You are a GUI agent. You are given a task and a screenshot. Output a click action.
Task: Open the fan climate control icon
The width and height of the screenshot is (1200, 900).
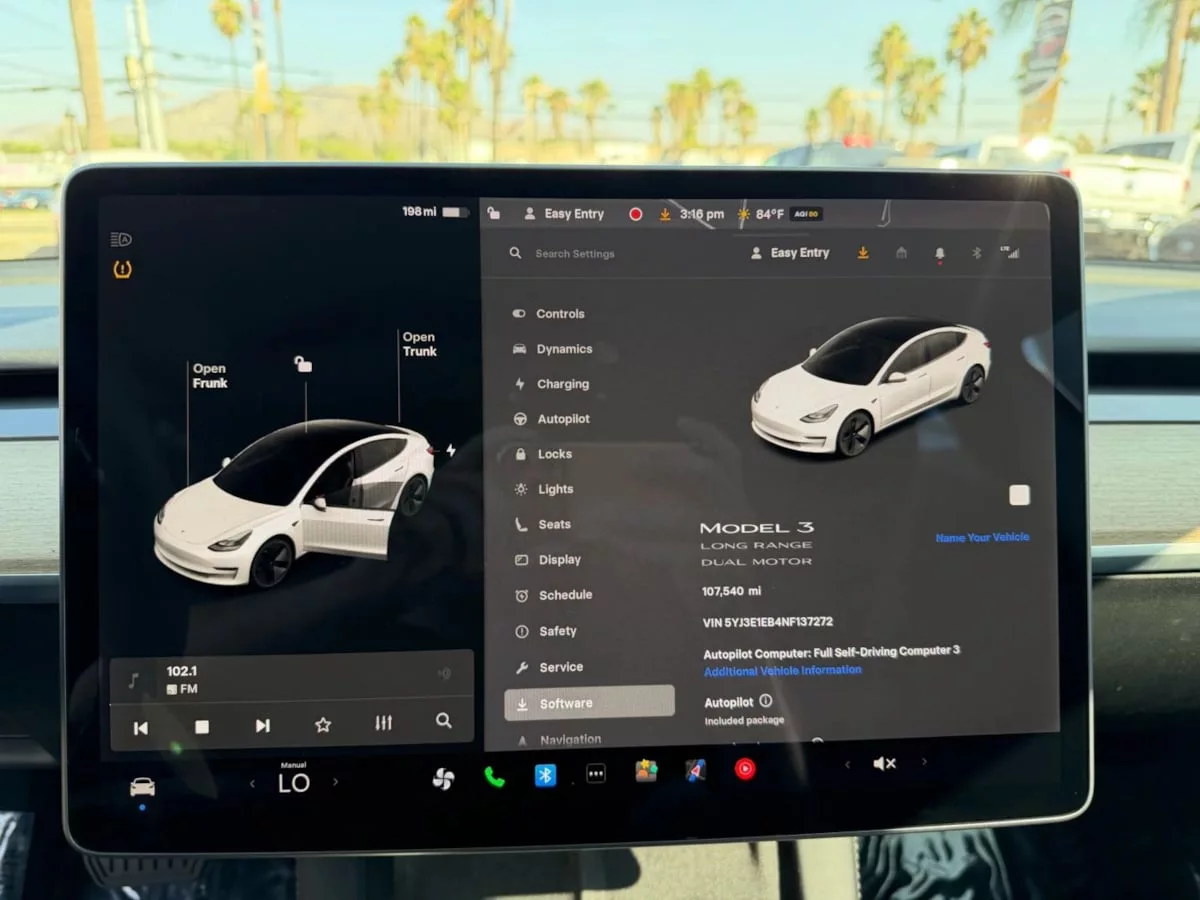pyautogui.click(x=443, y=778)
